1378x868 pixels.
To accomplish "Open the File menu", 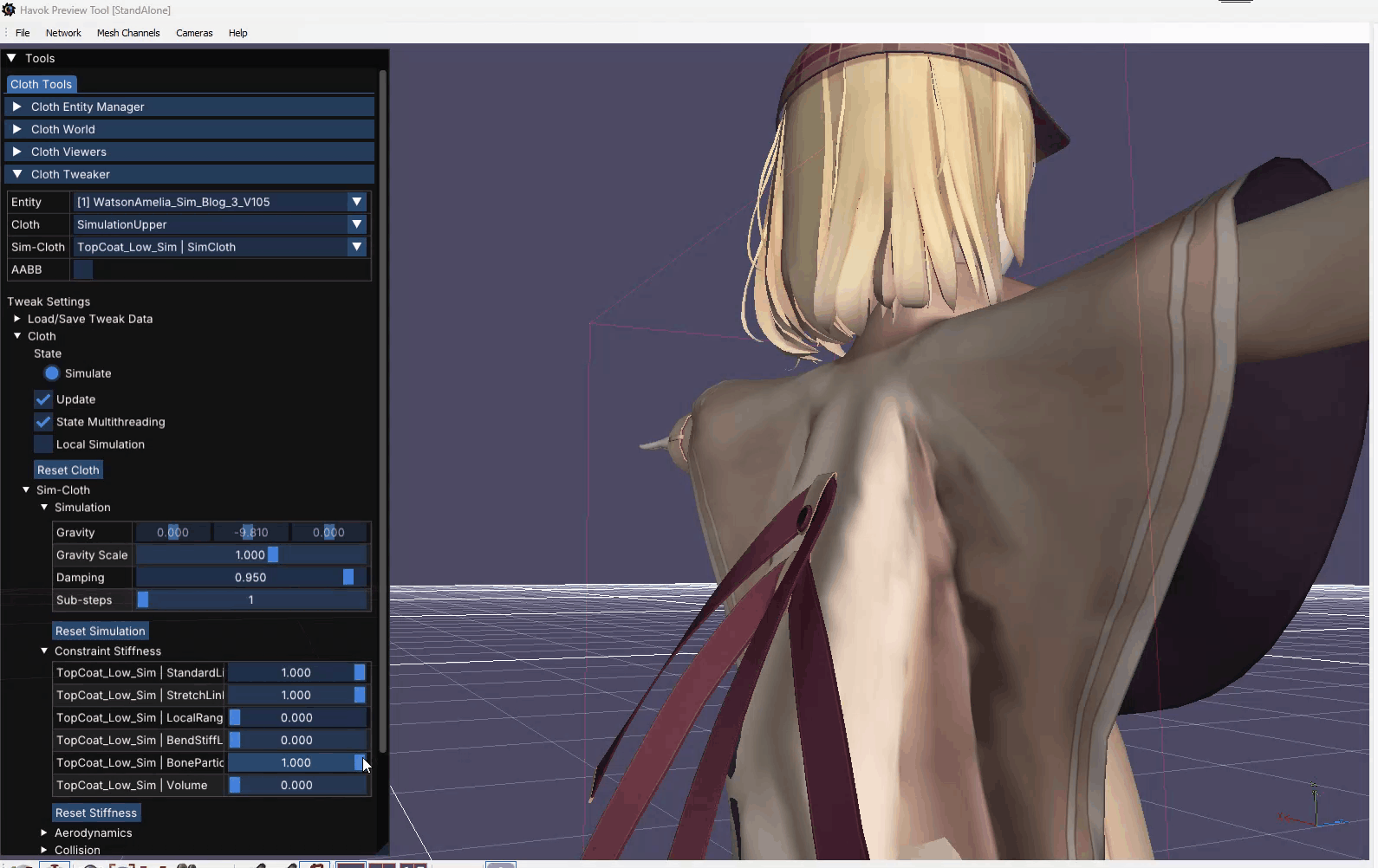I will (23, 33).
